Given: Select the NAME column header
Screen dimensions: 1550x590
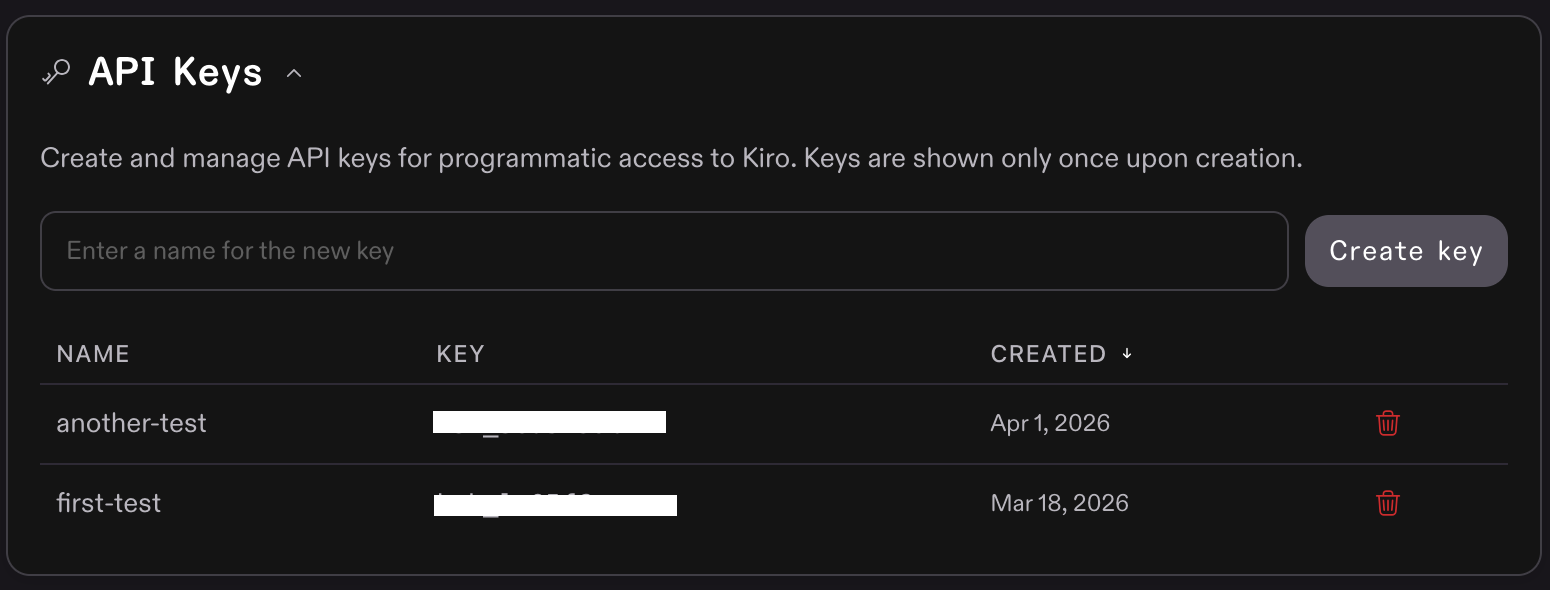Looking at the screenshot, I should 92,353.
